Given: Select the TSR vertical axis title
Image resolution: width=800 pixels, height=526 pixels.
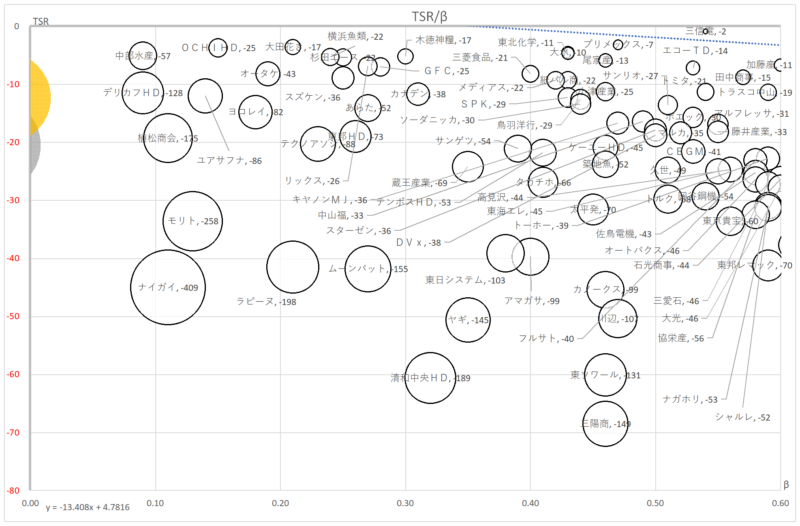Looking at the screenshot, I should click(41, 21).
